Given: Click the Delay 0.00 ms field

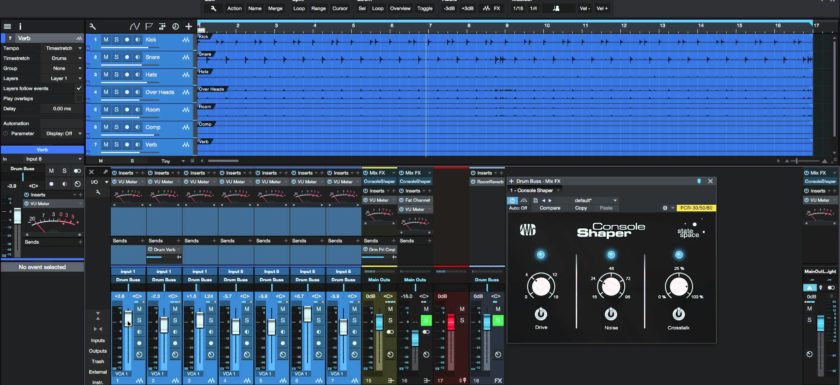Looking at the screenshot, I should [63, 109].
